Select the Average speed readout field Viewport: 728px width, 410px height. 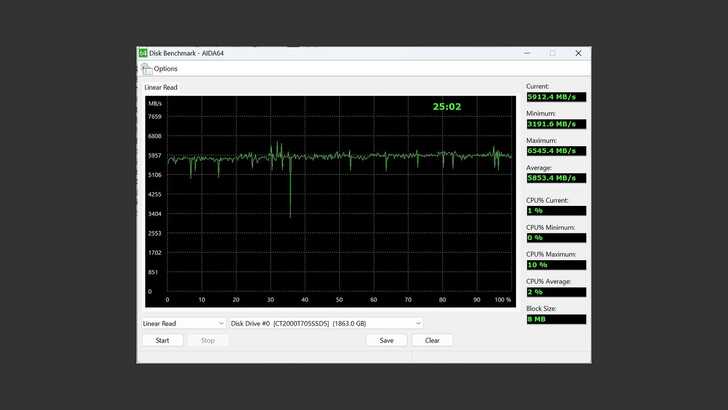[556, 178]
